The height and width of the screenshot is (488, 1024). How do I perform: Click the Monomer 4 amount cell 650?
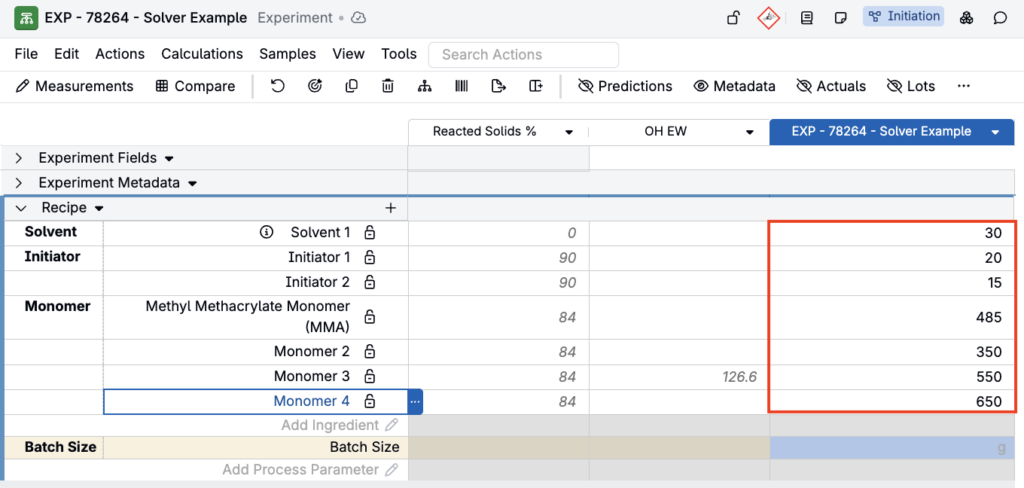click(892, 401)
